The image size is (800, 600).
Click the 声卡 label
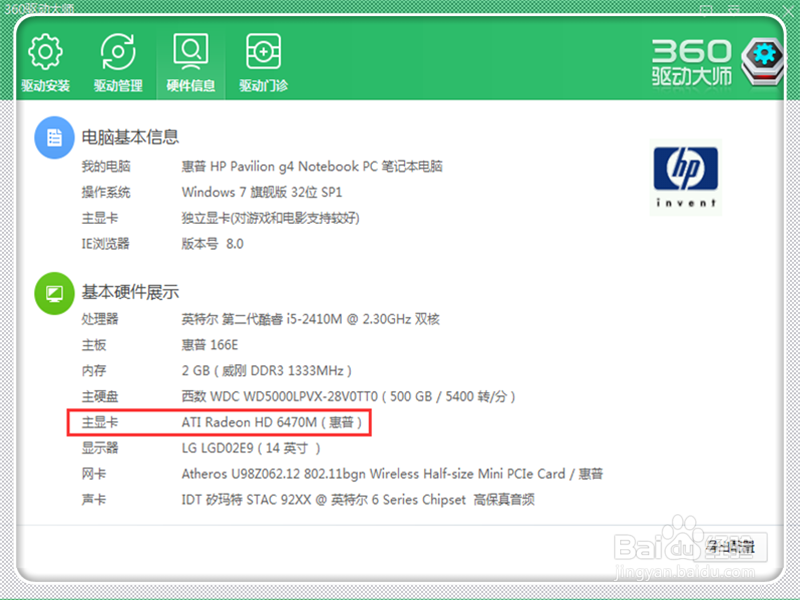pyautogui.click(x=94, y=499)
